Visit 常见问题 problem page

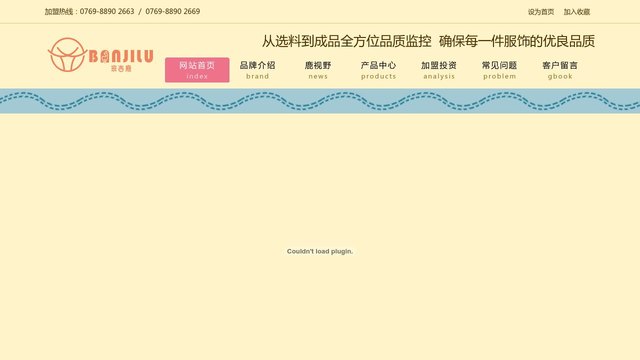[499, 70]
